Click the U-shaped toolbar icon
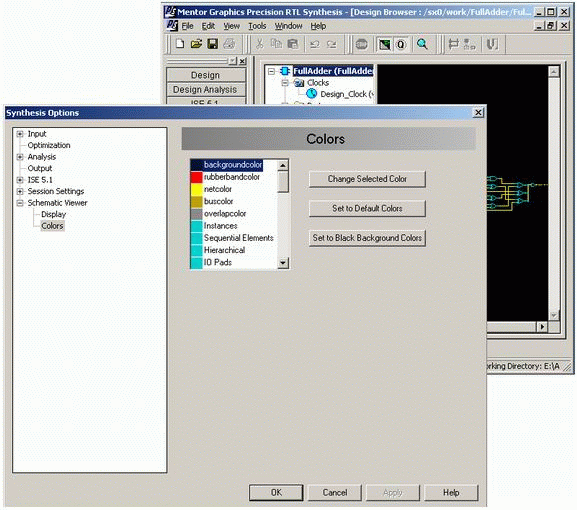 492,45
